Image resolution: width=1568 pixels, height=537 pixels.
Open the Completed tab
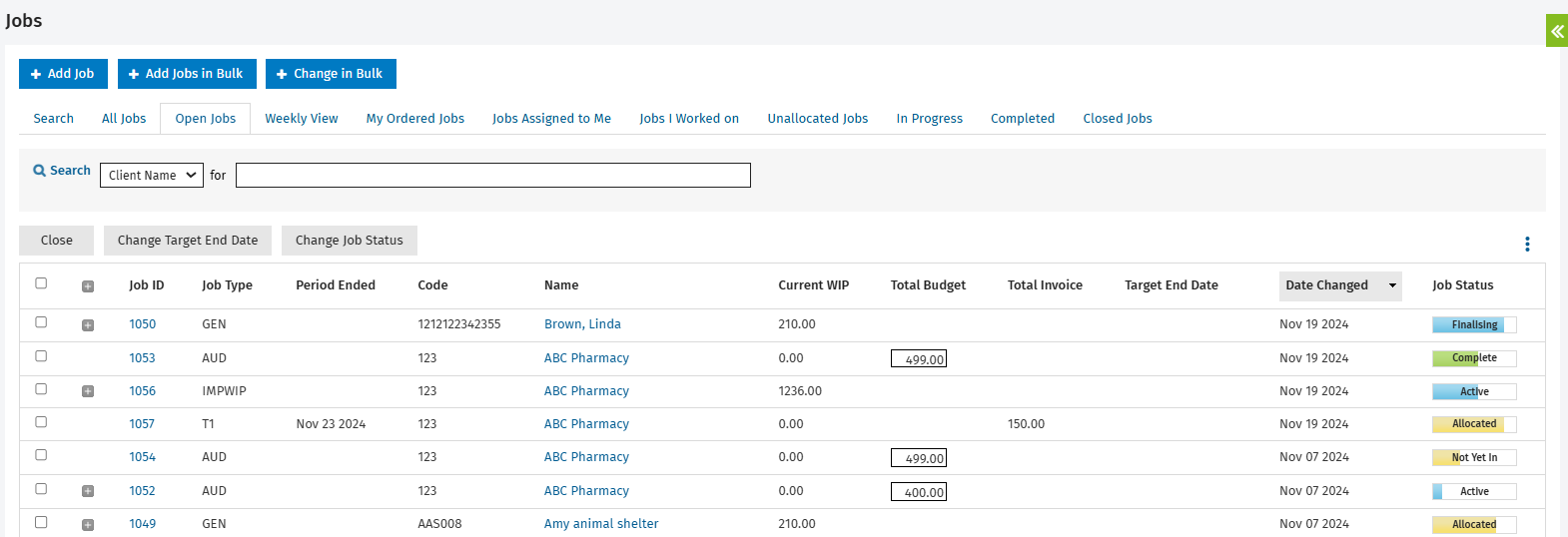[x=1023, y=118]
